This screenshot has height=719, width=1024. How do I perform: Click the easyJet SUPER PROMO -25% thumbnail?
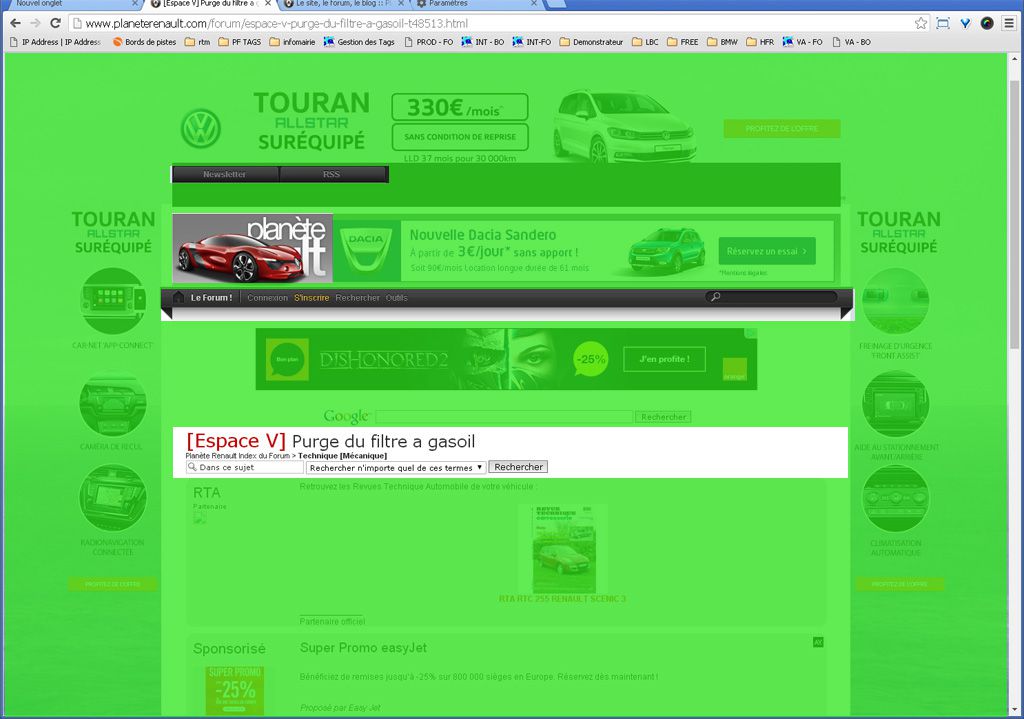pyautogui.click(x=234, y=690)
